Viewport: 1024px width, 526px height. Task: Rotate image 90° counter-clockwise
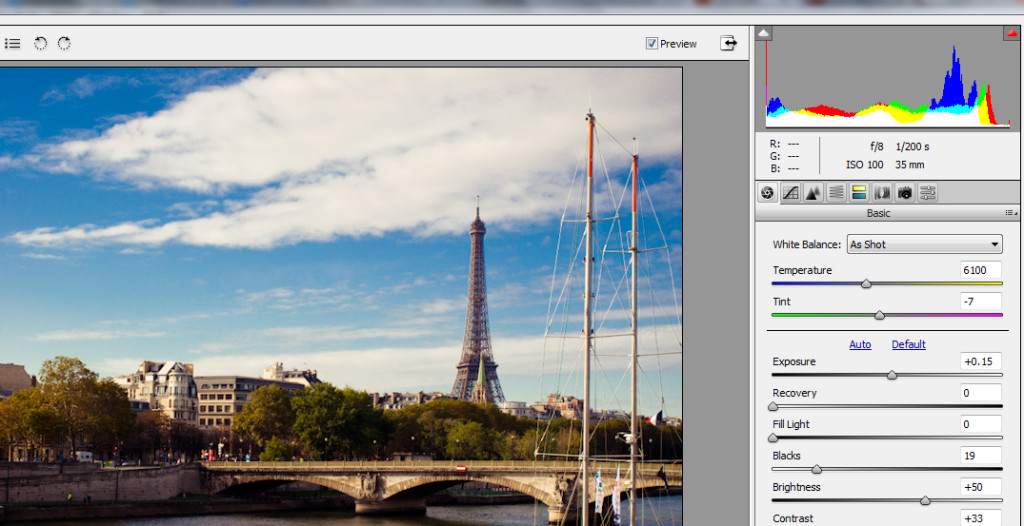[x=40, y=44]
